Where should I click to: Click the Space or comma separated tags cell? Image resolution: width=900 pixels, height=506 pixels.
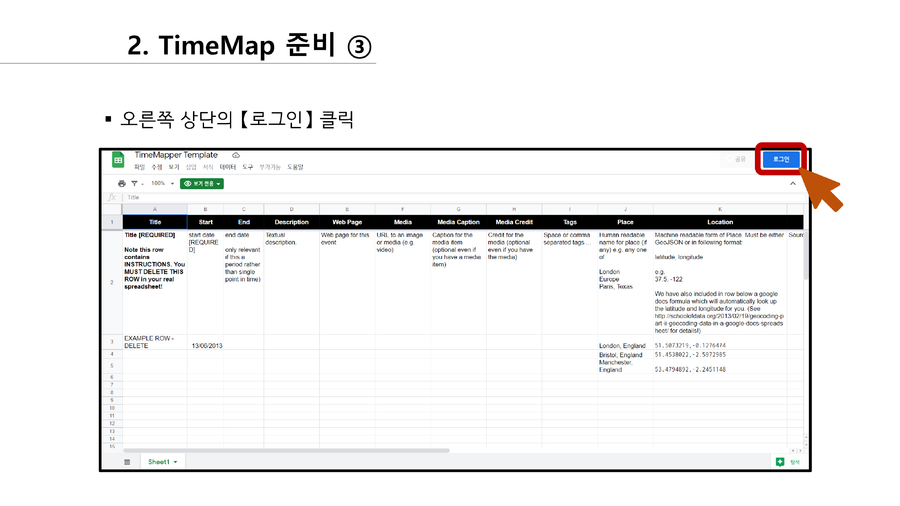click(570, 282)
